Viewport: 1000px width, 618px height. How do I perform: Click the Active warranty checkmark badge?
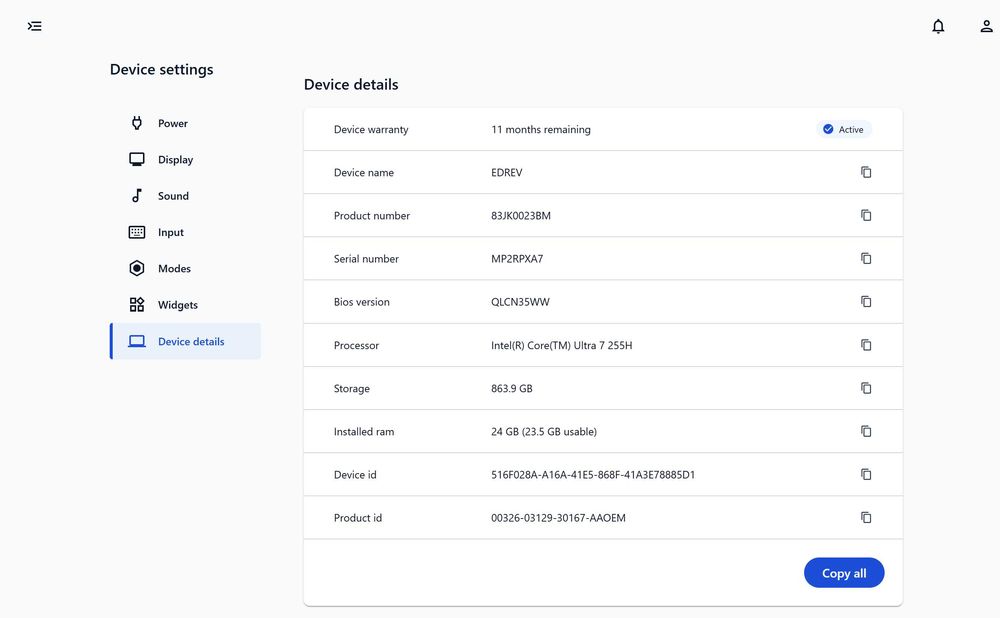(x=844, y=129)
